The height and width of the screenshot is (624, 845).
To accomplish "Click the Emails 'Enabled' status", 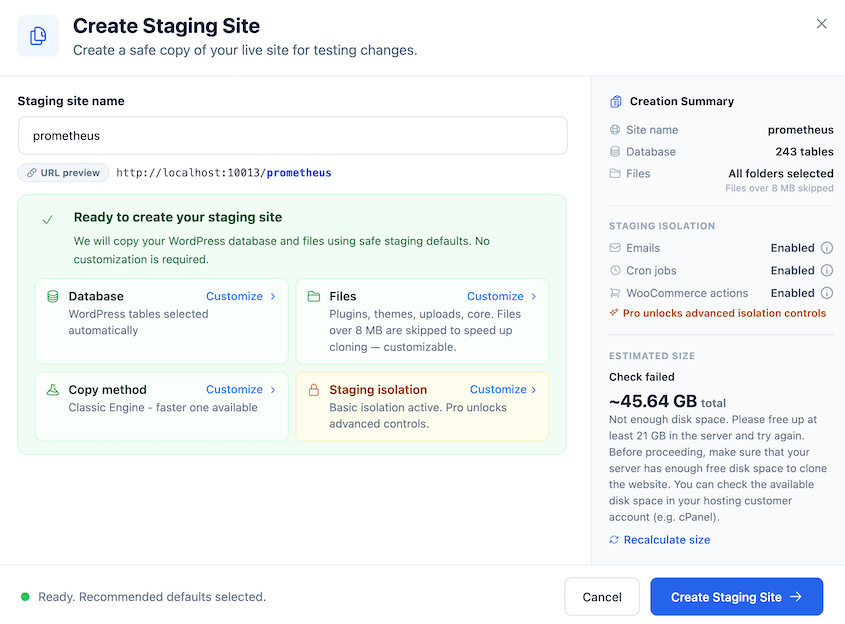I will point(792,248).
